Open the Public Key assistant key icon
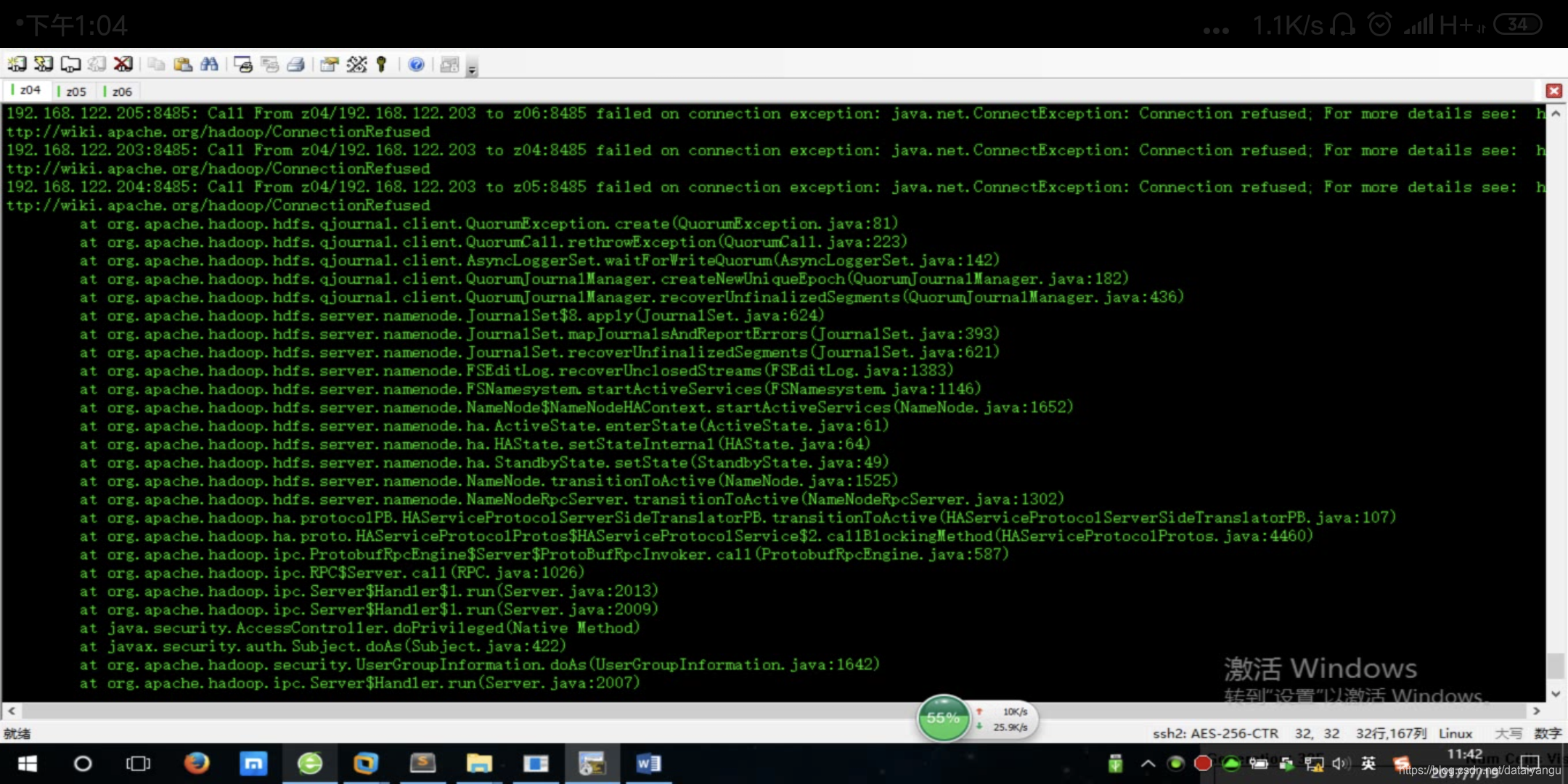1568x784 pixels. pyautogui.click(x=382, y=65)
